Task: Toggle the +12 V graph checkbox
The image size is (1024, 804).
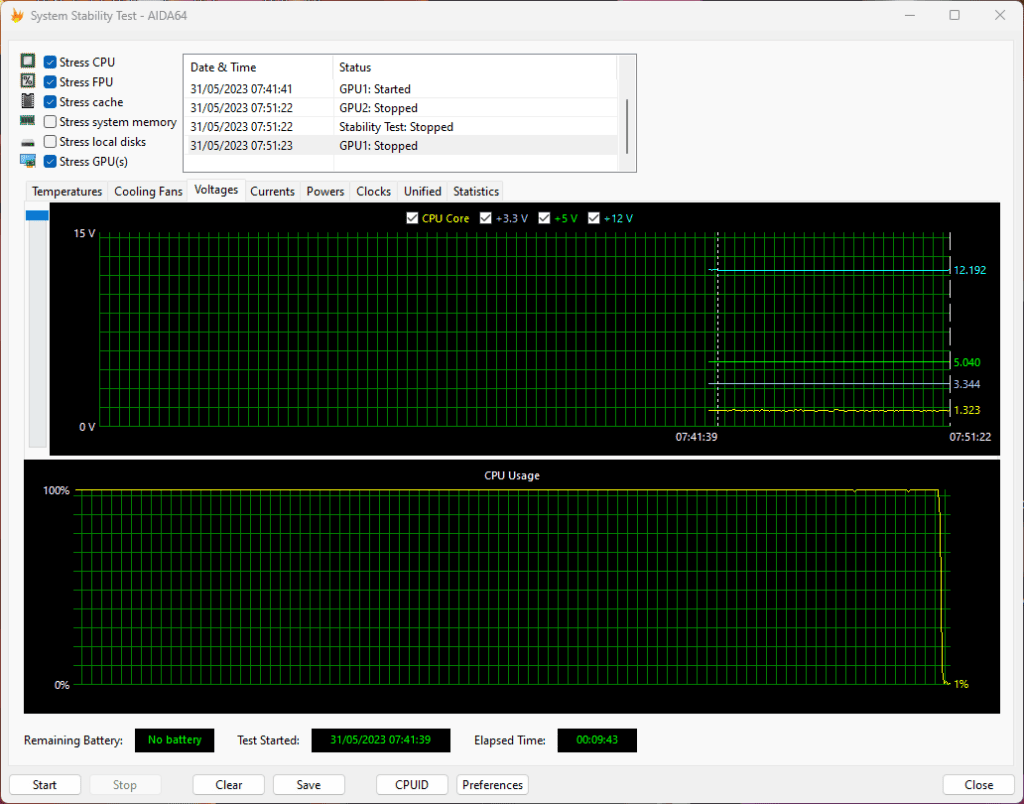Action: point(594,218)
